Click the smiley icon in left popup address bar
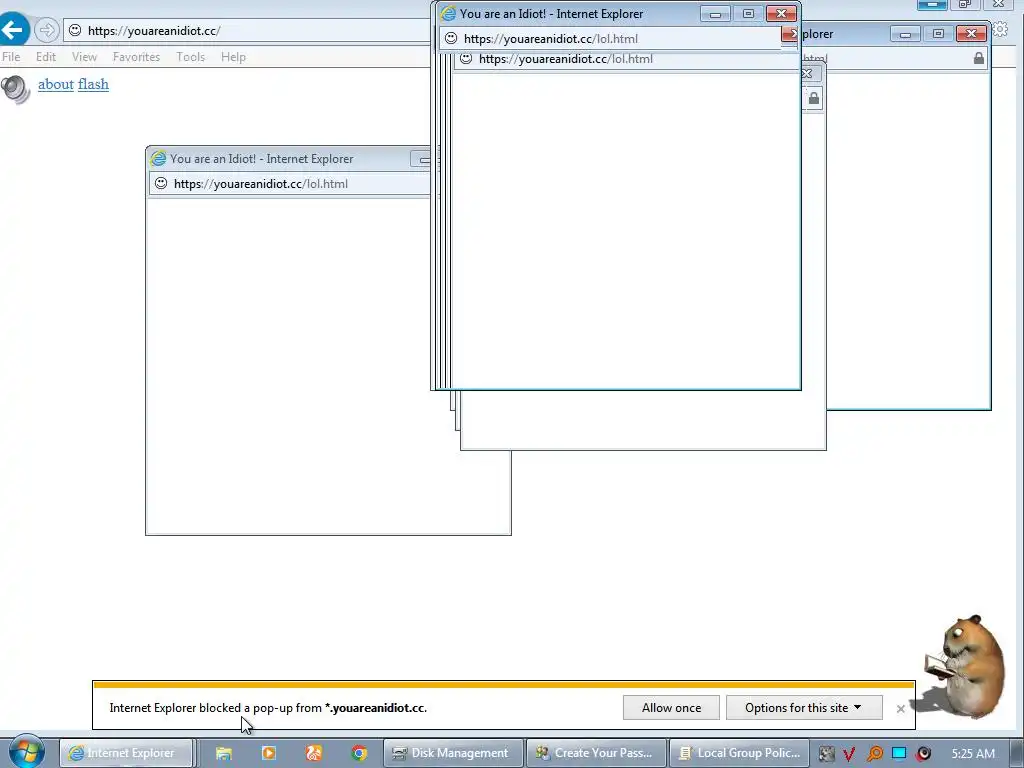 tap(161, 184)
